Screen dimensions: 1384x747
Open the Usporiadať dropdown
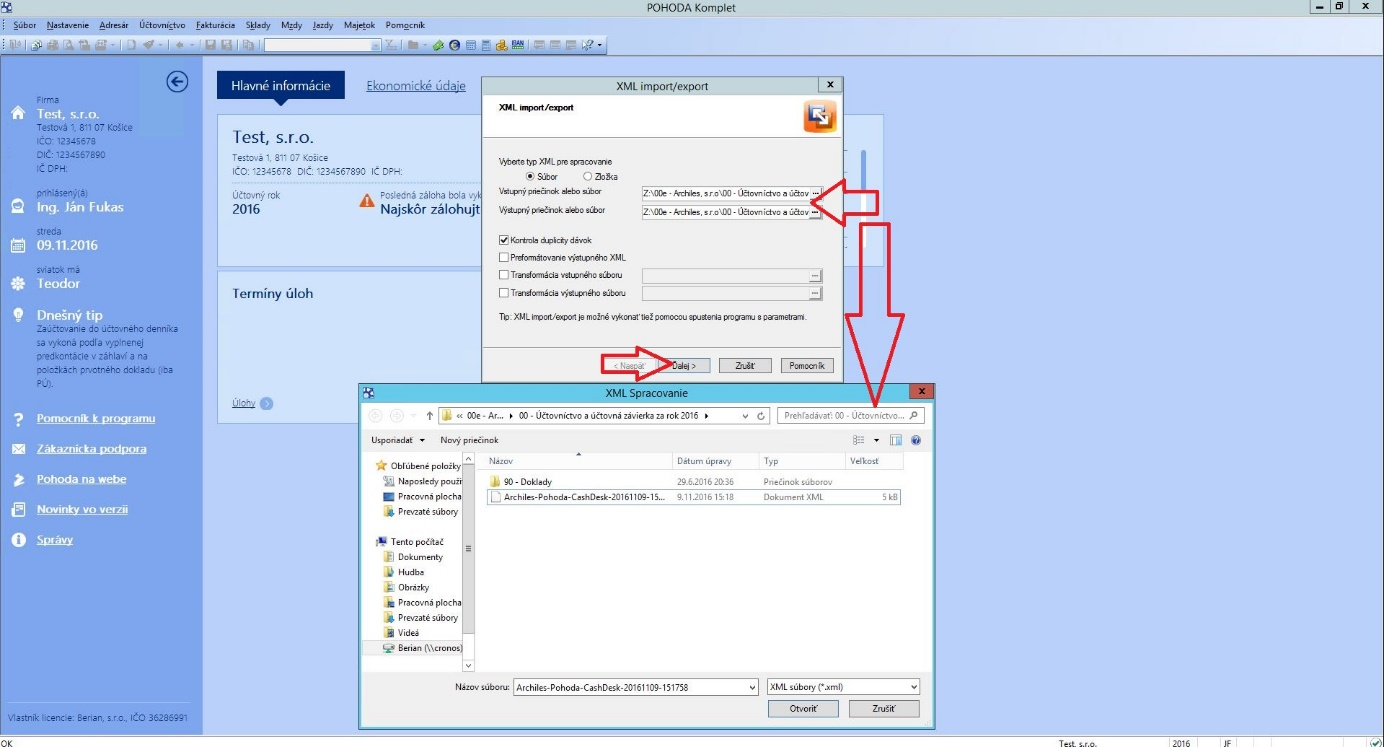(398, 440)
